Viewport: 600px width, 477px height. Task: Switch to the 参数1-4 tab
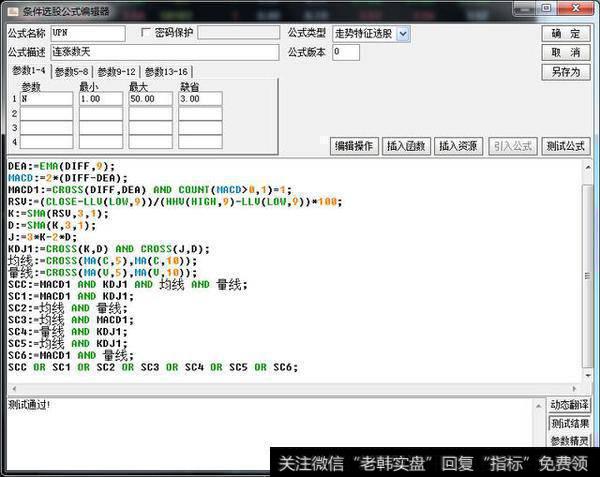point(29,71)
